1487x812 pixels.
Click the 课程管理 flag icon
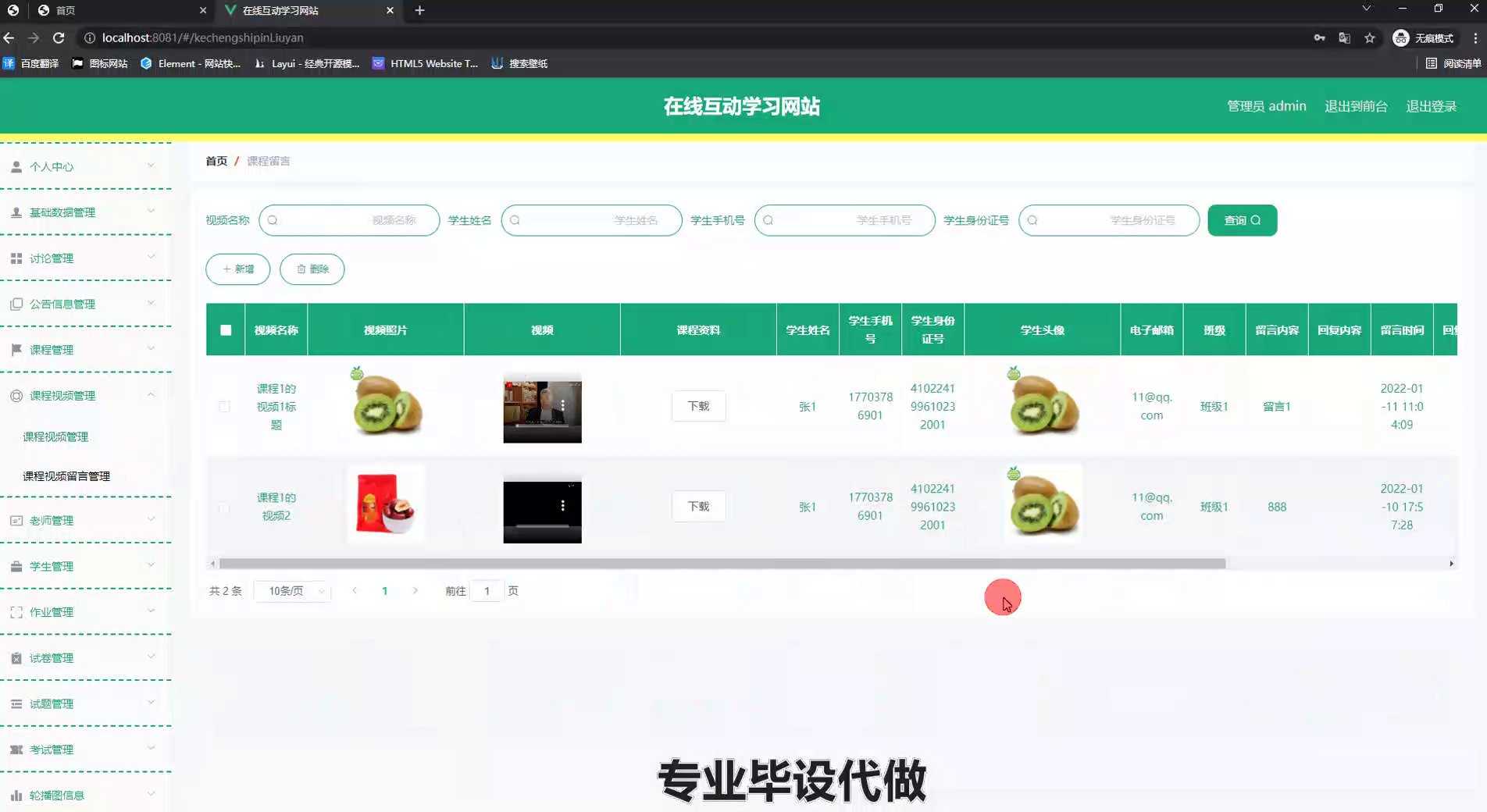[16, 350]
